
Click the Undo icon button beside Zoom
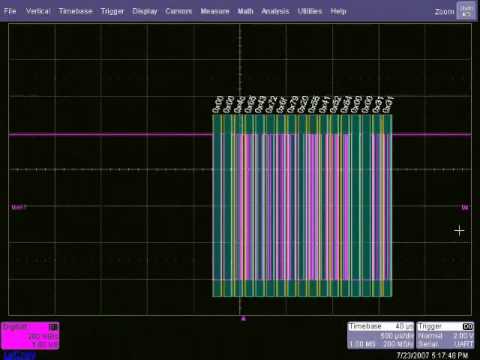click(x=466, y=11)
